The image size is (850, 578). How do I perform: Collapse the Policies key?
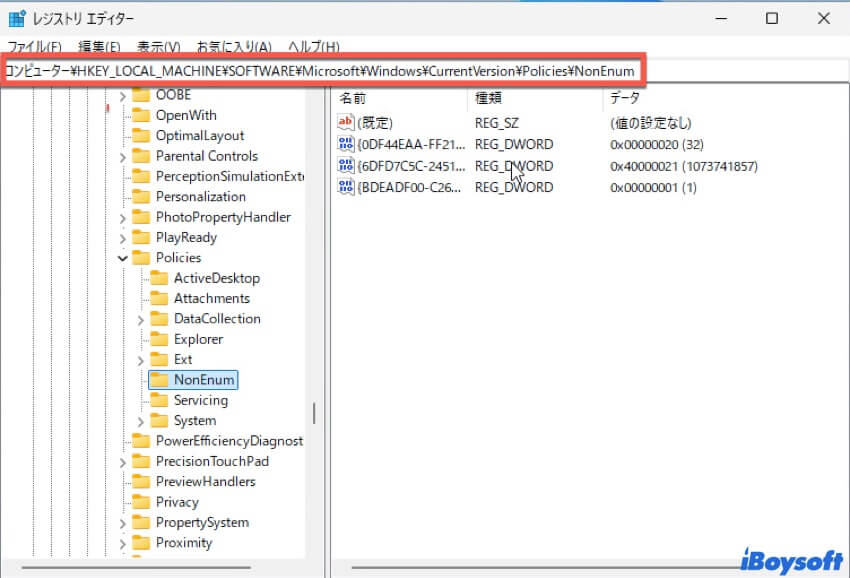click(123, 258)
